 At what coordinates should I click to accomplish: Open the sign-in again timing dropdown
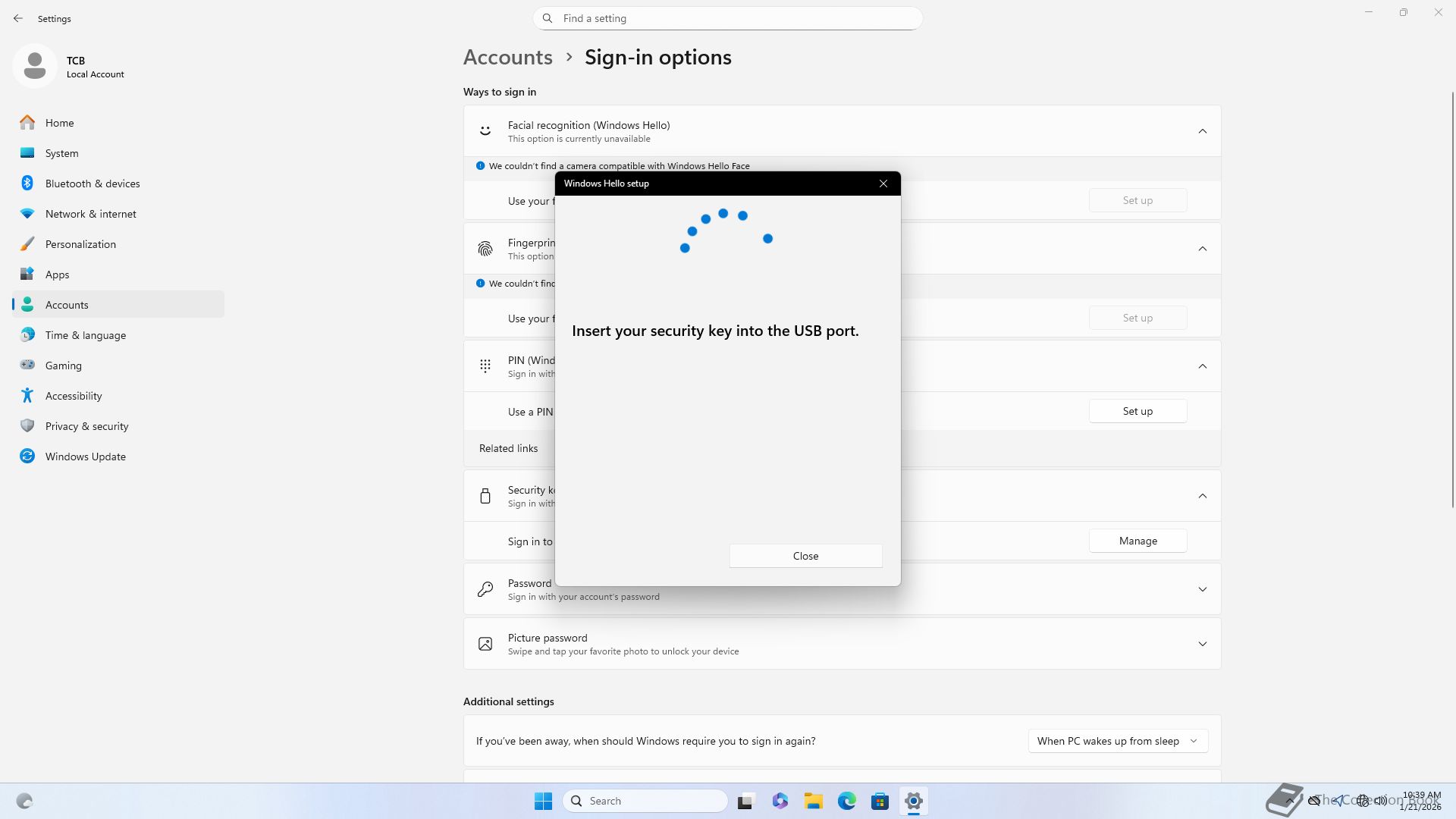pos(1117,741)
